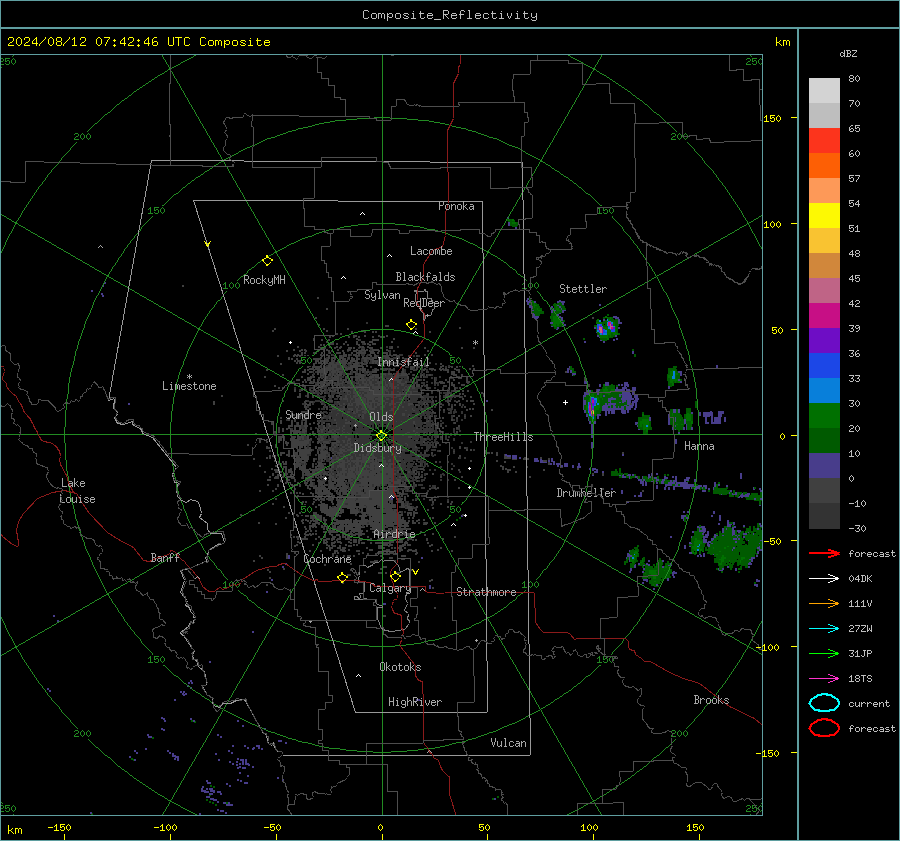Click the Didsbury city label
This screenshot has width=900, height=841.
pos(378,448)
